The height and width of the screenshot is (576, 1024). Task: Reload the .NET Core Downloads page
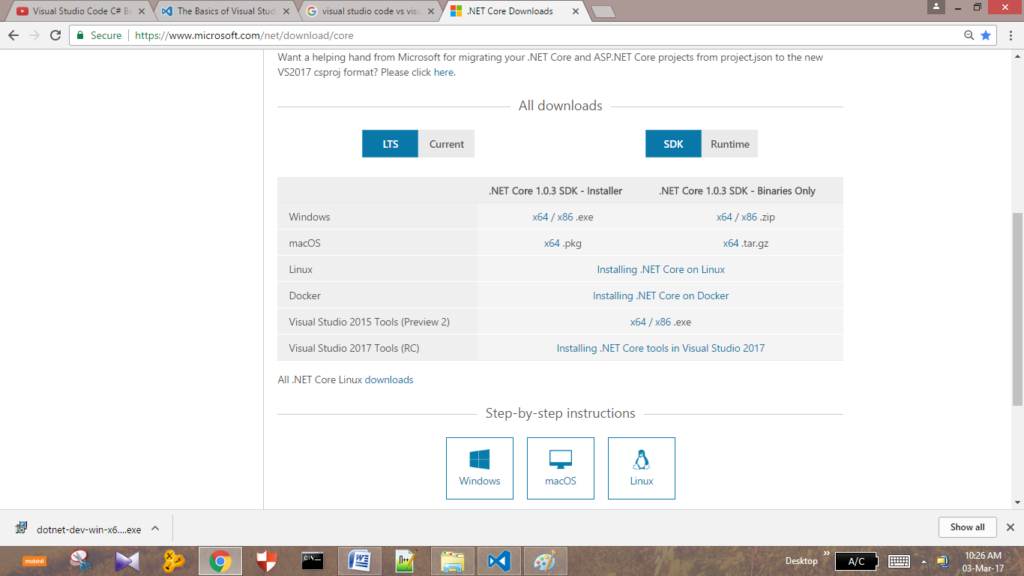click(x=56, y=35)
